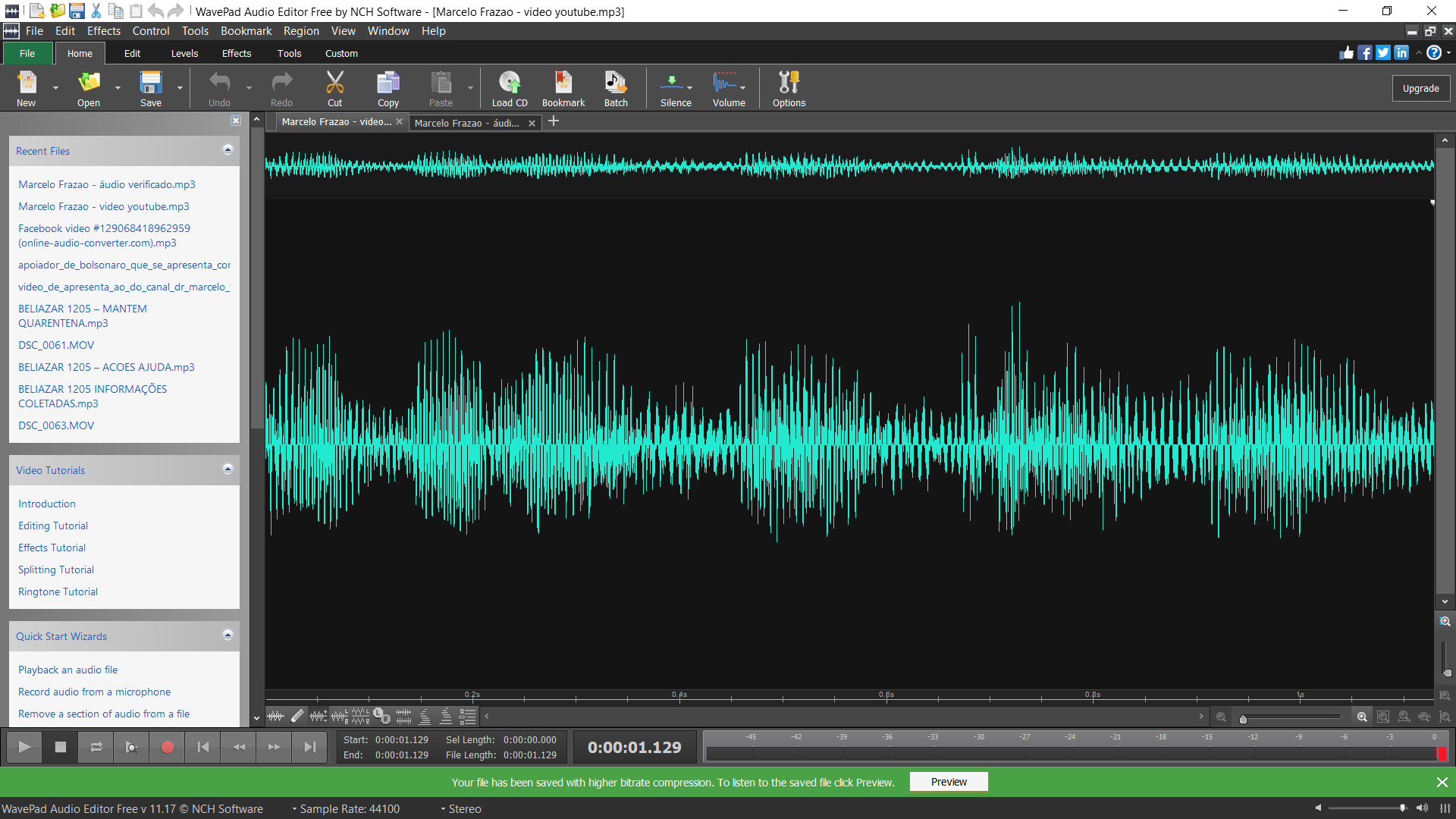Use the Cut scissors tool
Screen dimensions: 1456x819
click(334, 88)
